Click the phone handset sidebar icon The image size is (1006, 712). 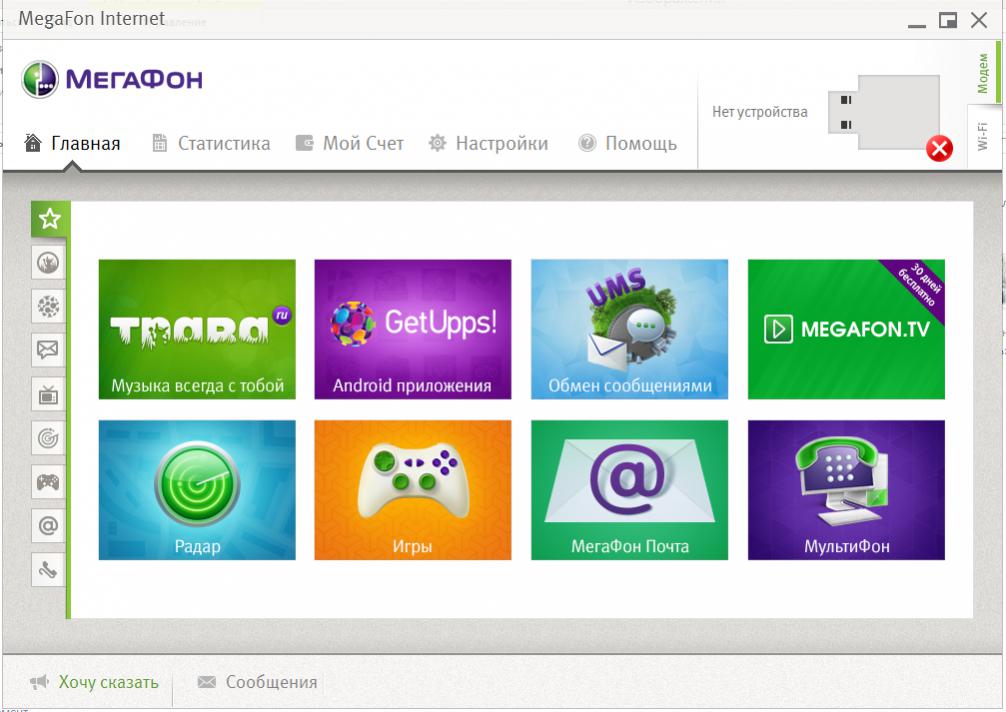click(x=48, y=570)
